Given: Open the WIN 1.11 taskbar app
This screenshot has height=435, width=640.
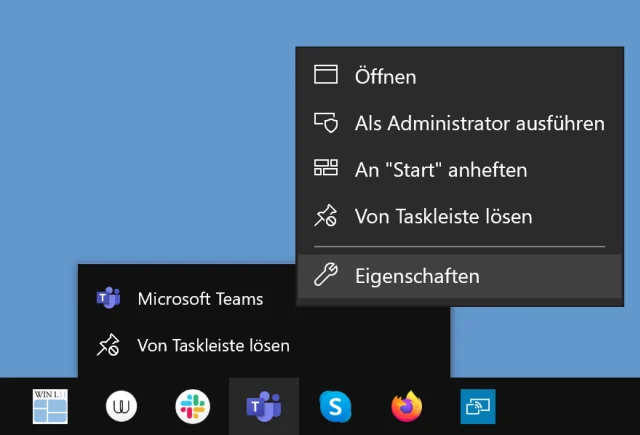Looking at the screenshot, I should coord(50,406).
